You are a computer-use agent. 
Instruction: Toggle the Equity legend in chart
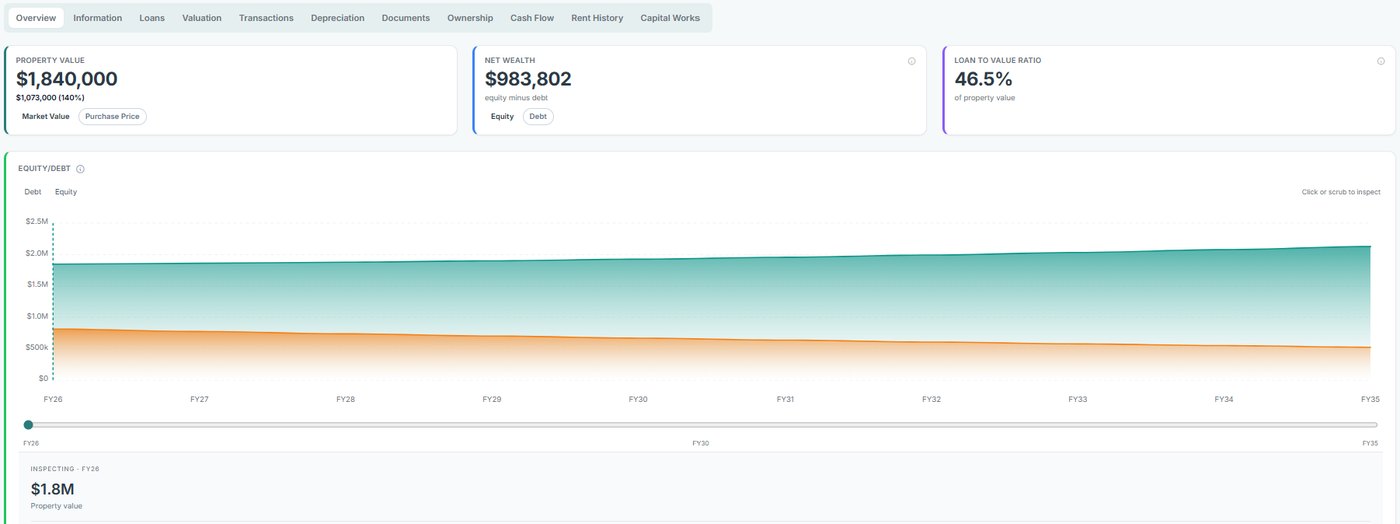66,192
